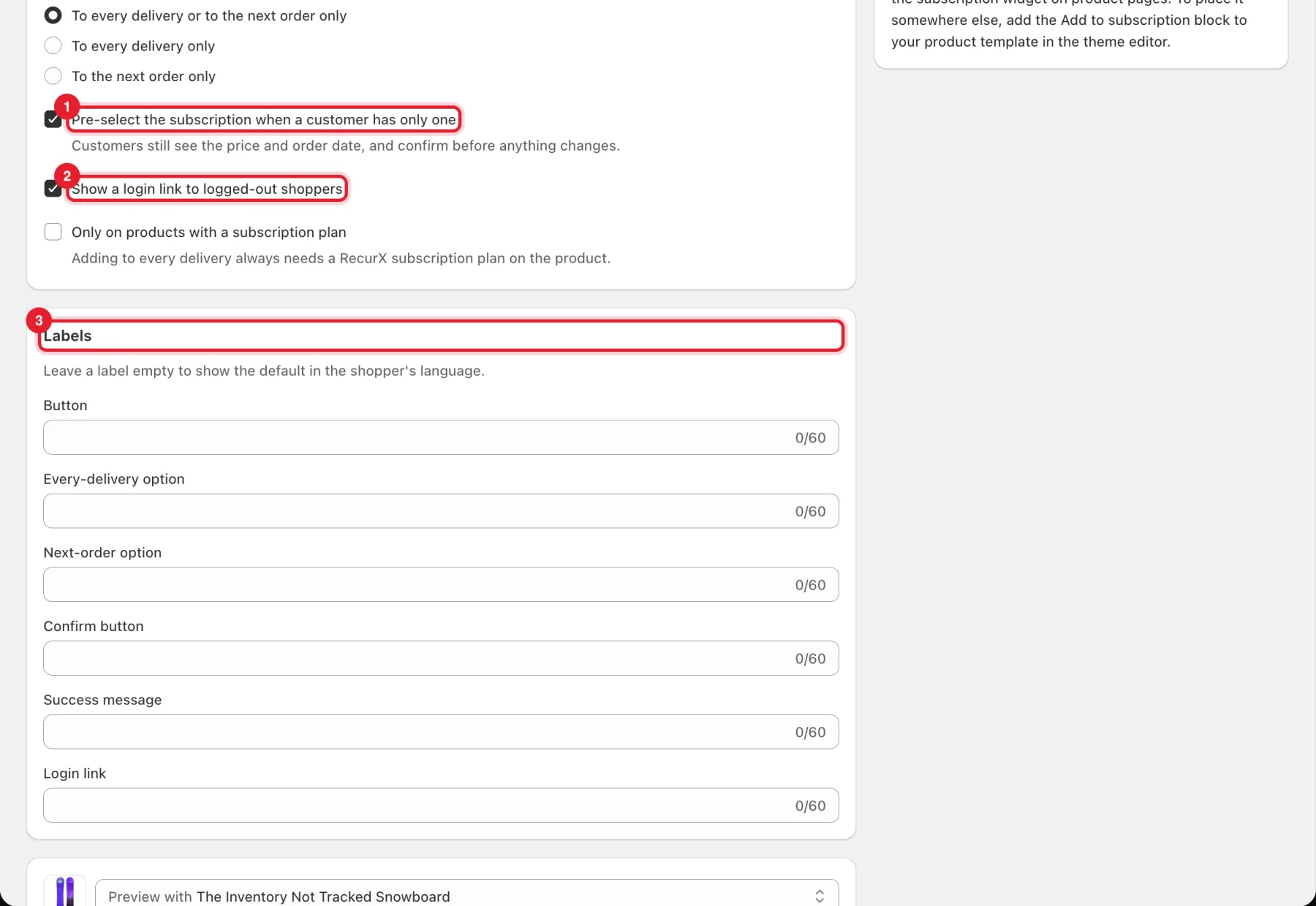The image size is (1316, 906).
Task: Click the Next-order option text field
Action: click(441, 585)
